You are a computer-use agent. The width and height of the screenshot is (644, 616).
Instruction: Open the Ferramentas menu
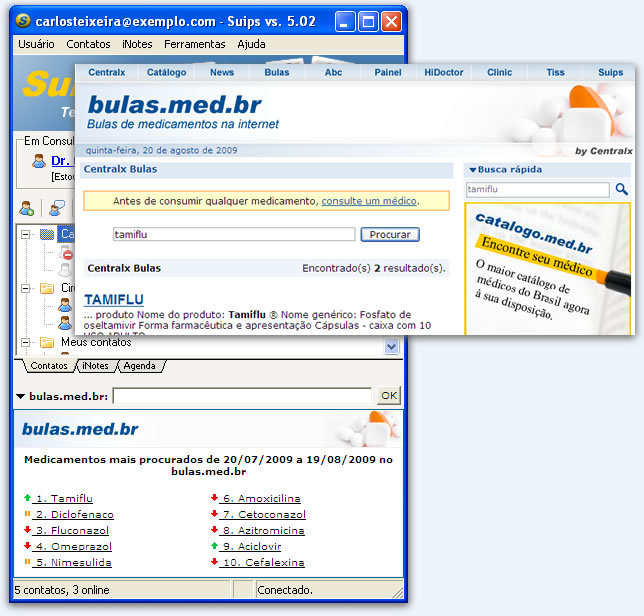195,44
